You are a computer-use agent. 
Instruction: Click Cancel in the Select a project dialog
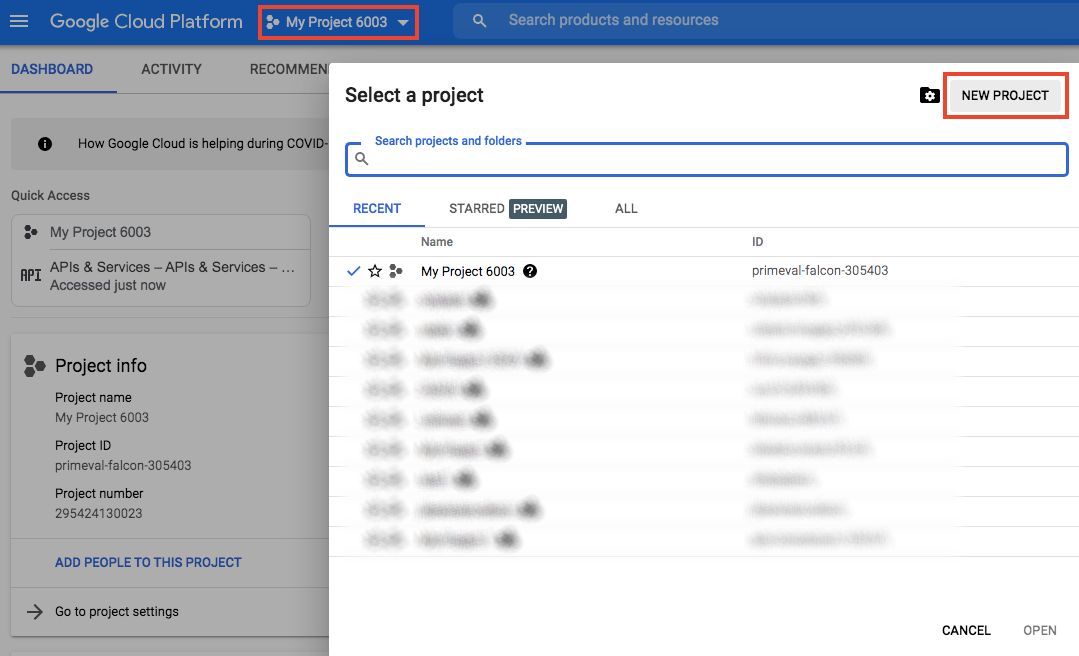click(966, 631)
